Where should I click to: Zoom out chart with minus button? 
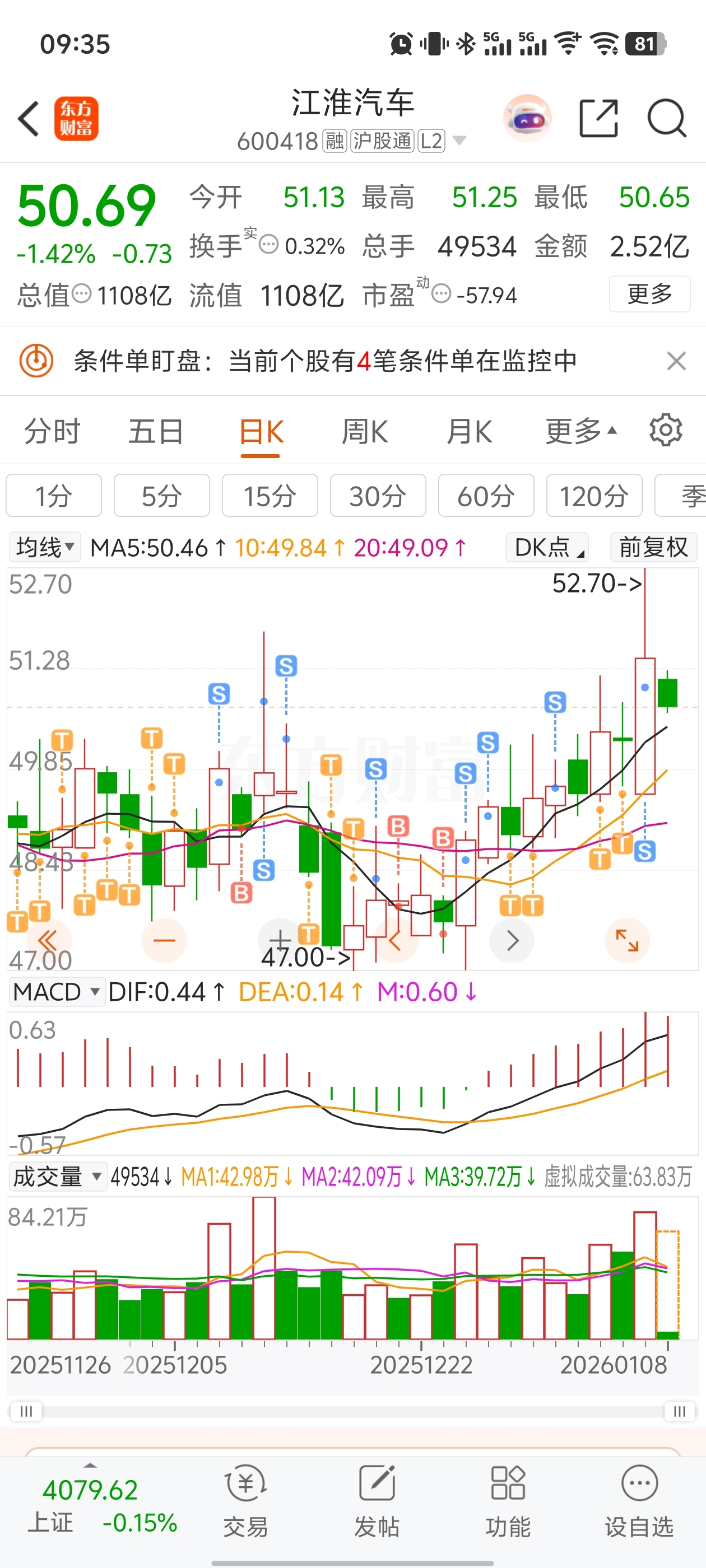pos(164,940)
